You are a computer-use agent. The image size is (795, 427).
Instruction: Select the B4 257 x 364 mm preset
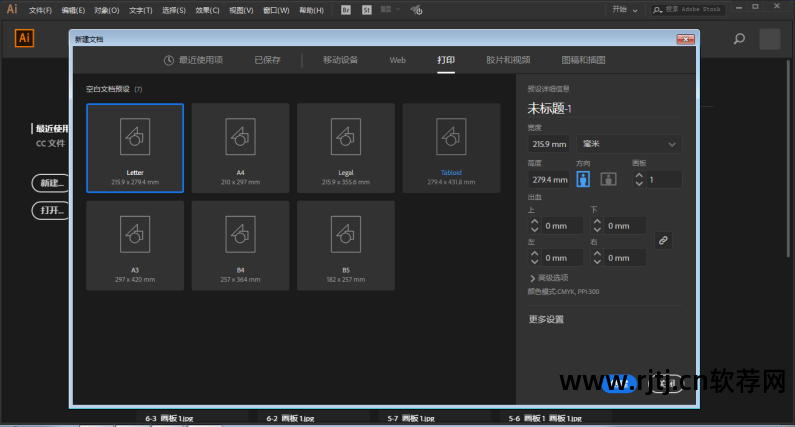[x=240, y=245]
